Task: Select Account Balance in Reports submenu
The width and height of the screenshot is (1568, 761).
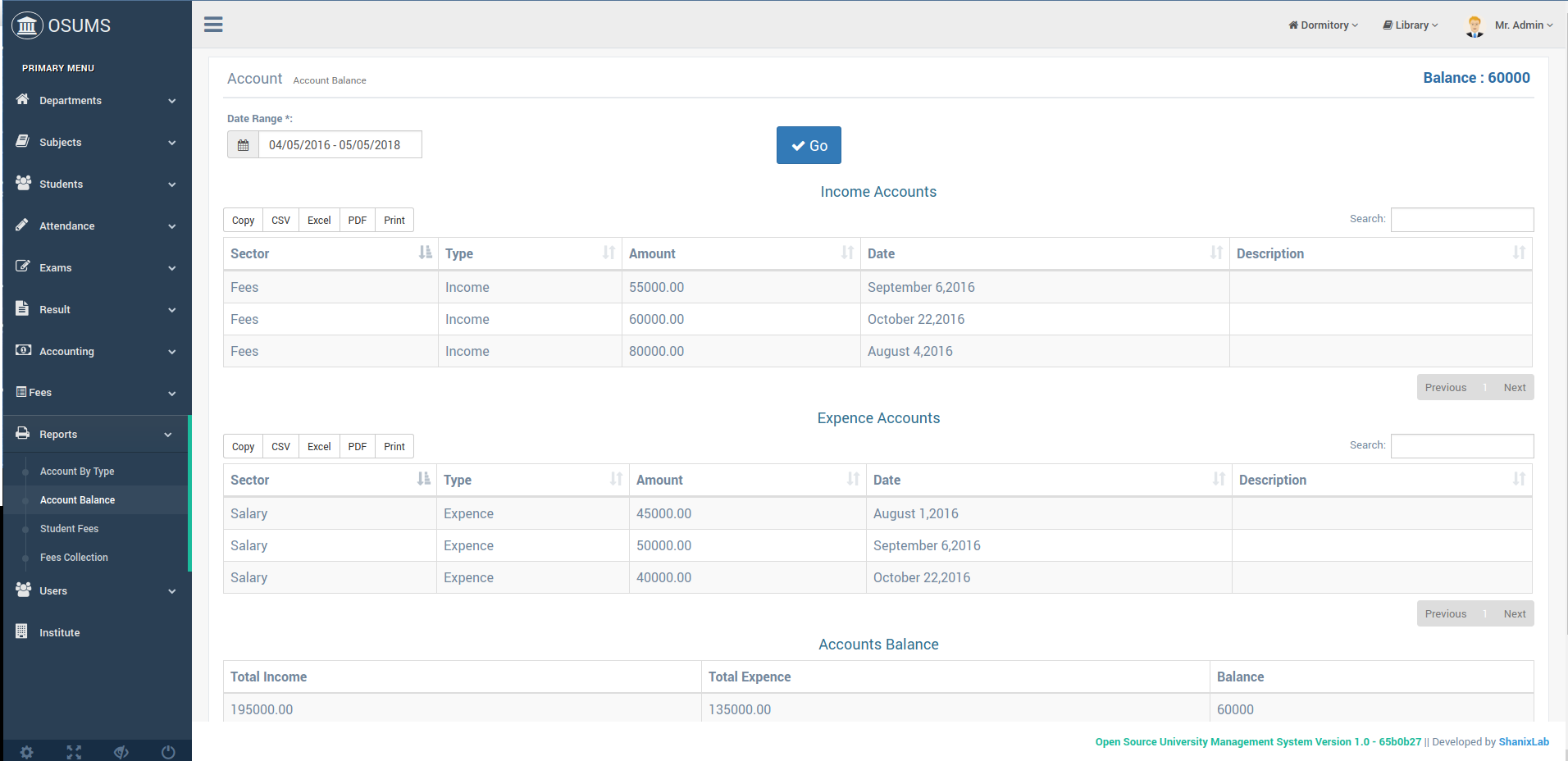Action: 77,500
